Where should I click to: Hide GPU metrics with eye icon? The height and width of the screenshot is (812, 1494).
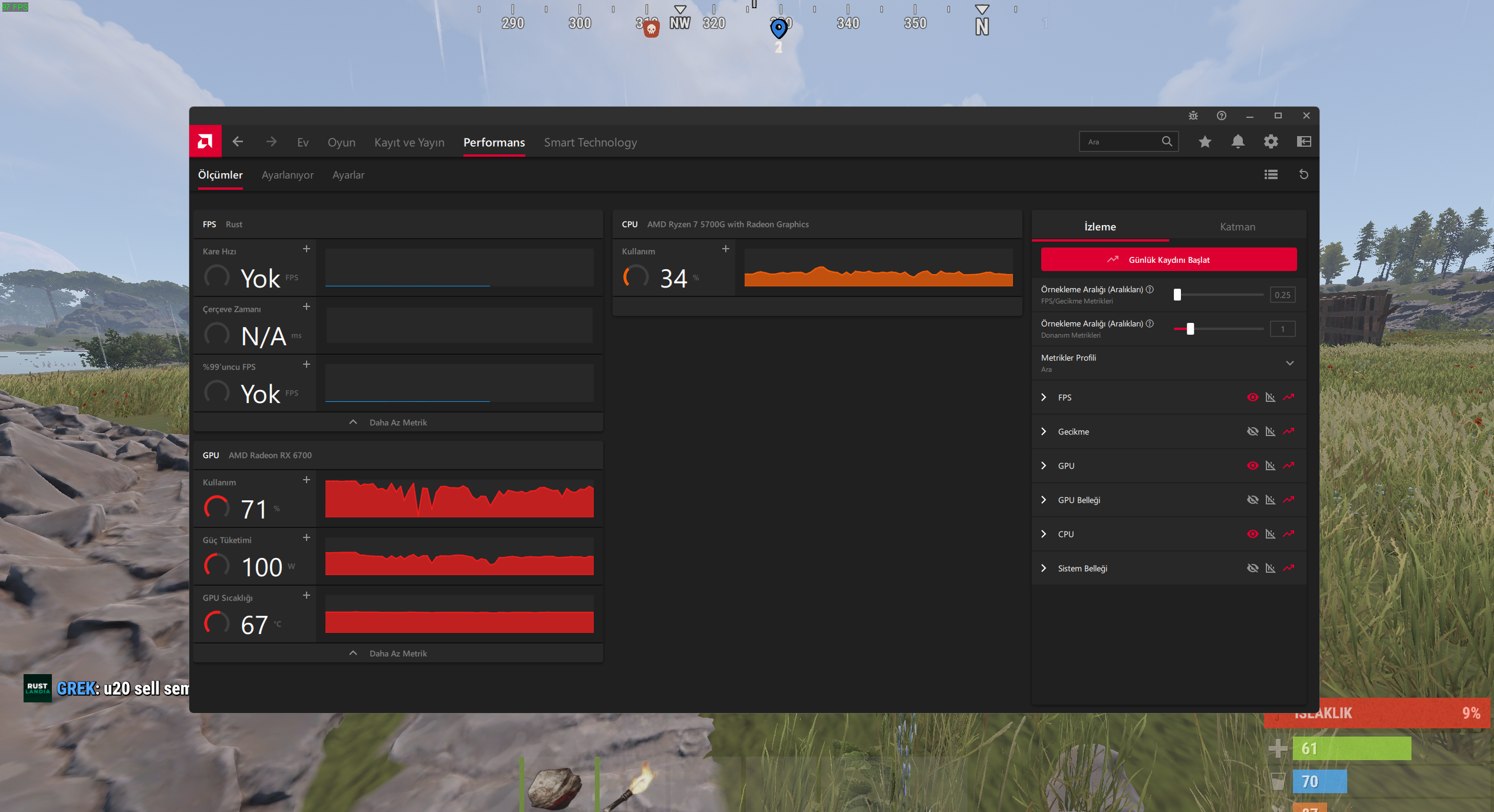(1253, 466)
